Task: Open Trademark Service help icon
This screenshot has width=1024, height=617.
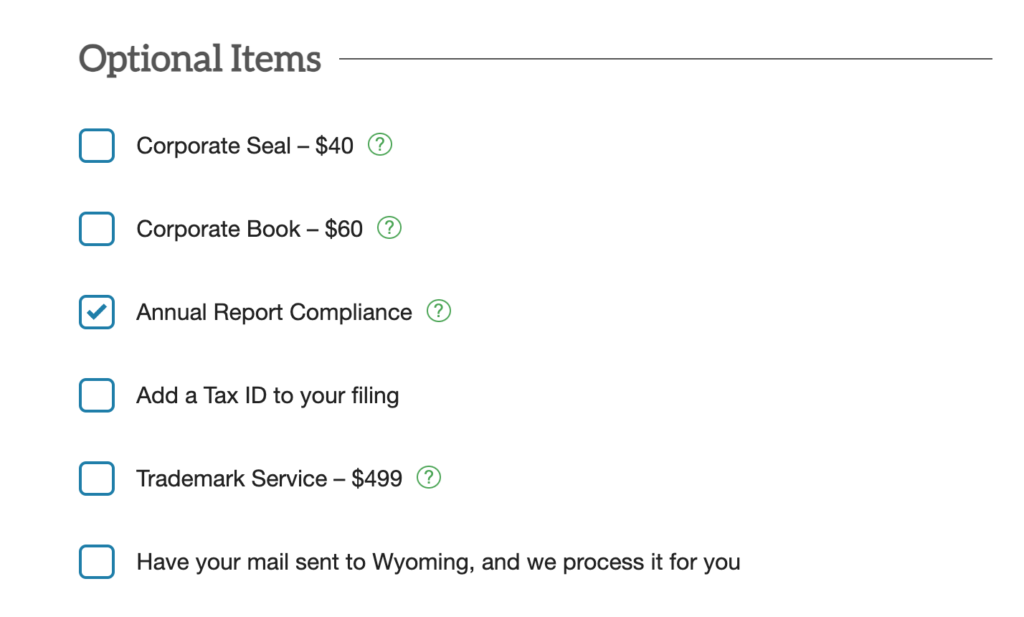Action: 429,477
